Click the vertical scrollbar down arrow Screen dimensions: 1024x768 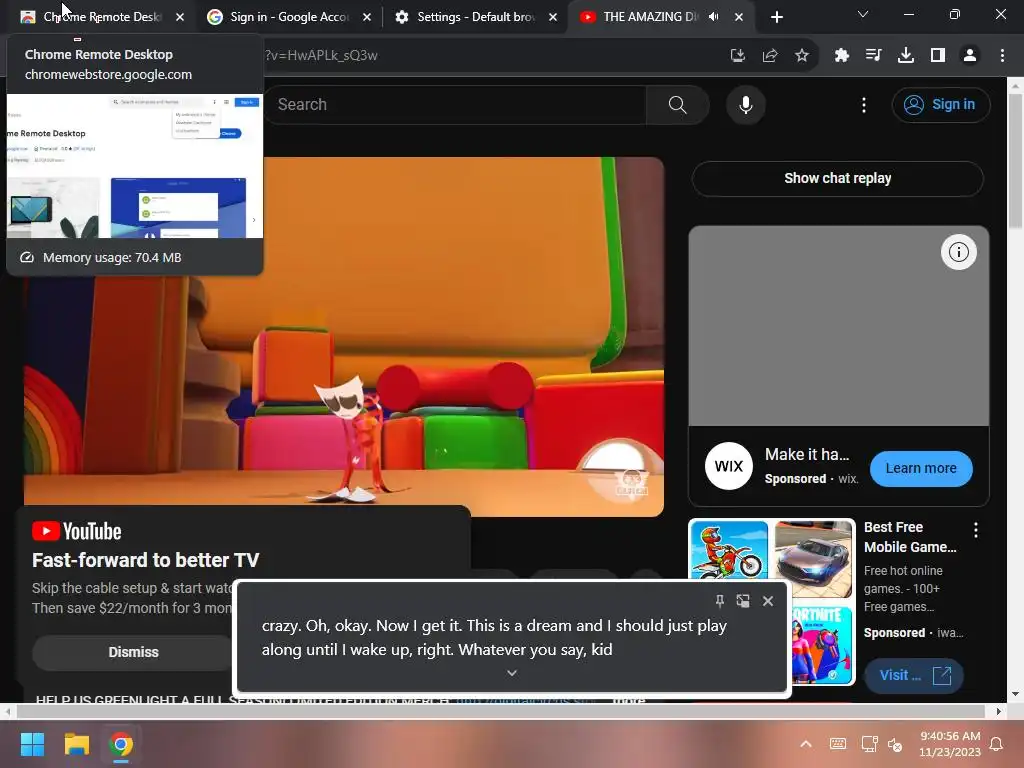coord(1015,694)
